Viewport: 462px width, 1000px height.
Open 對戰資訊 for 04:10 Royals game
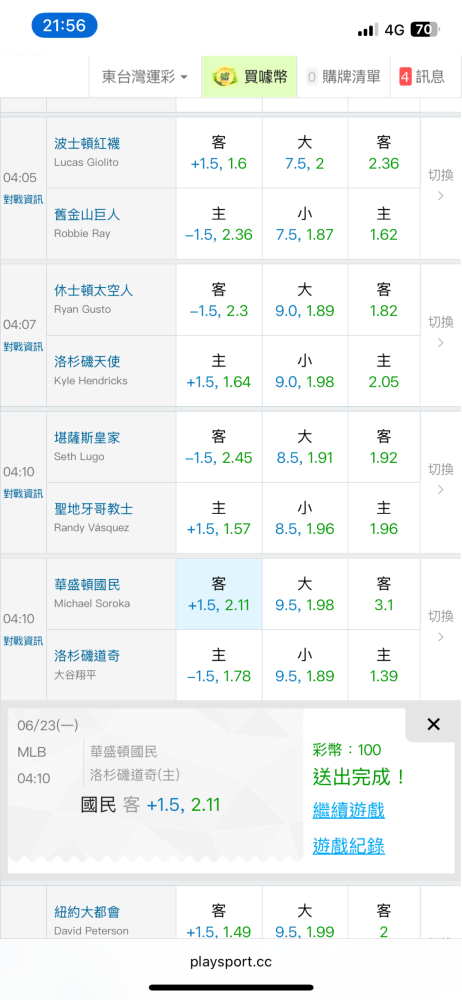[23, 493]
